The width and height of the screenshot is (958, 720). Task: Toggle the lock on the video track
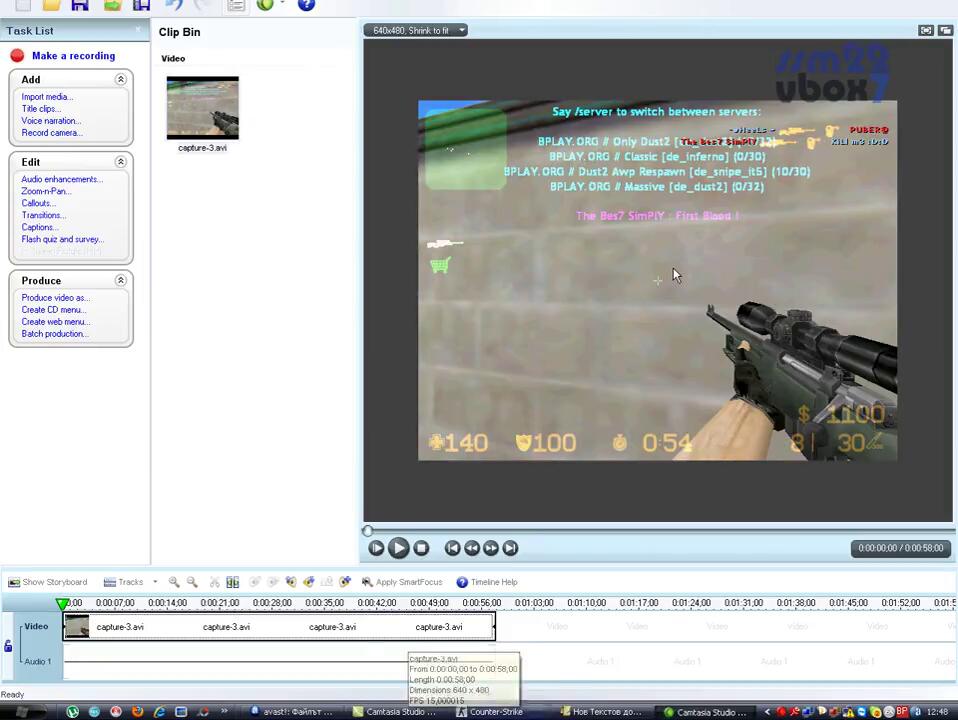tap(8, 646)
